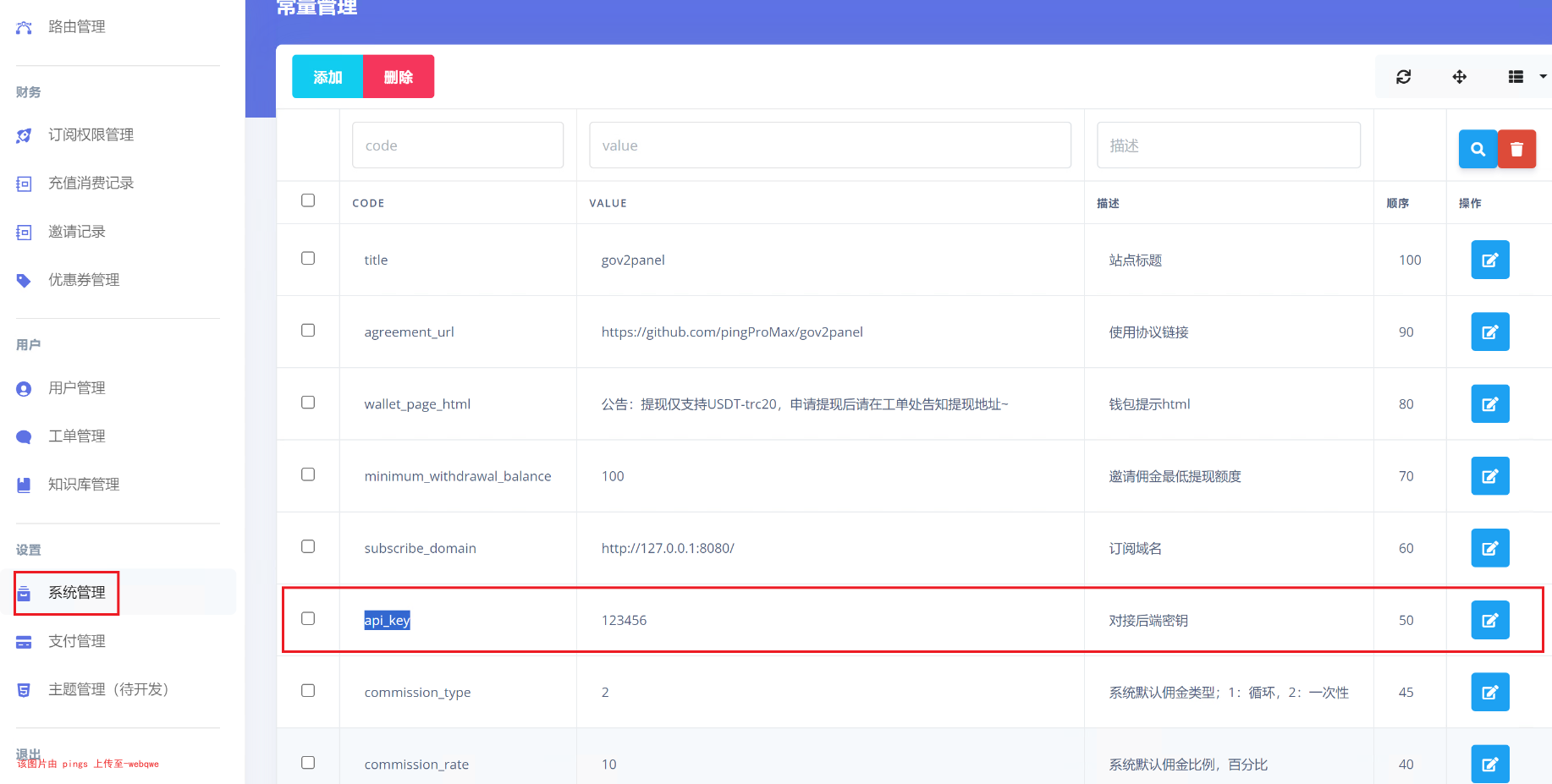Edit the commission_type row
The image size is (1552, 784).
(x=1490, y=692)
